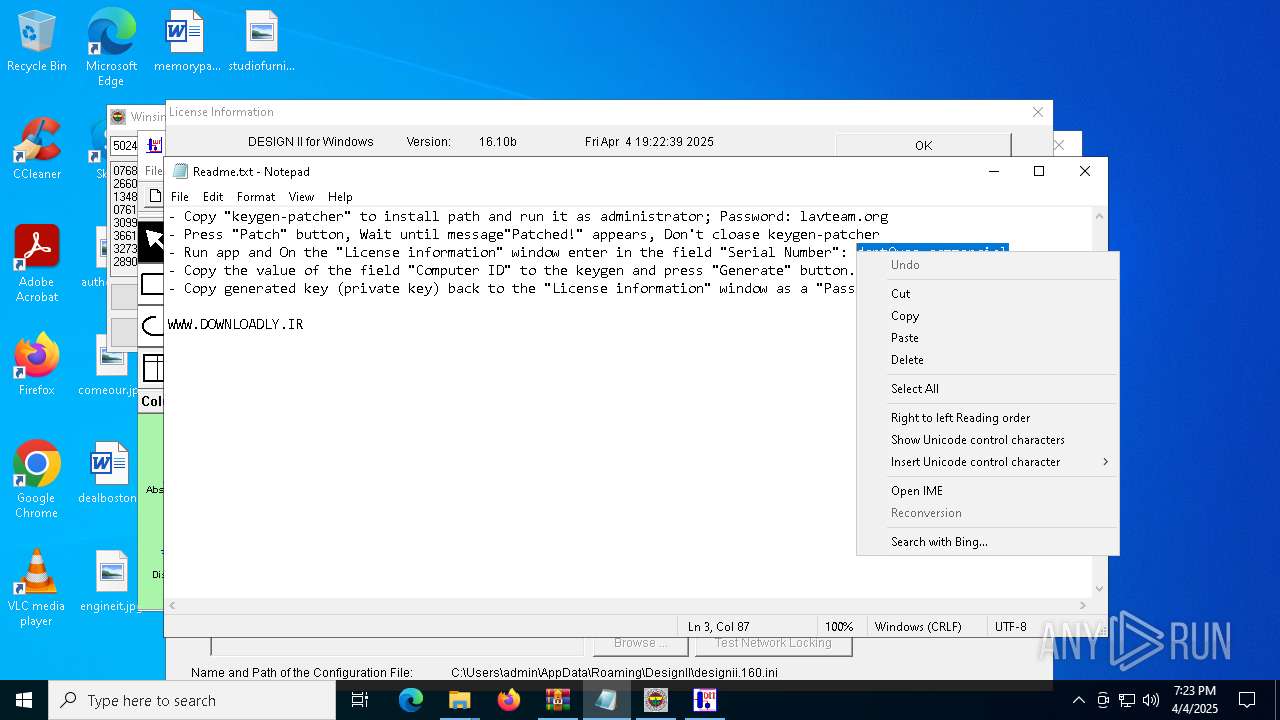Open Firefox from the taskbar

pos(509,700)
